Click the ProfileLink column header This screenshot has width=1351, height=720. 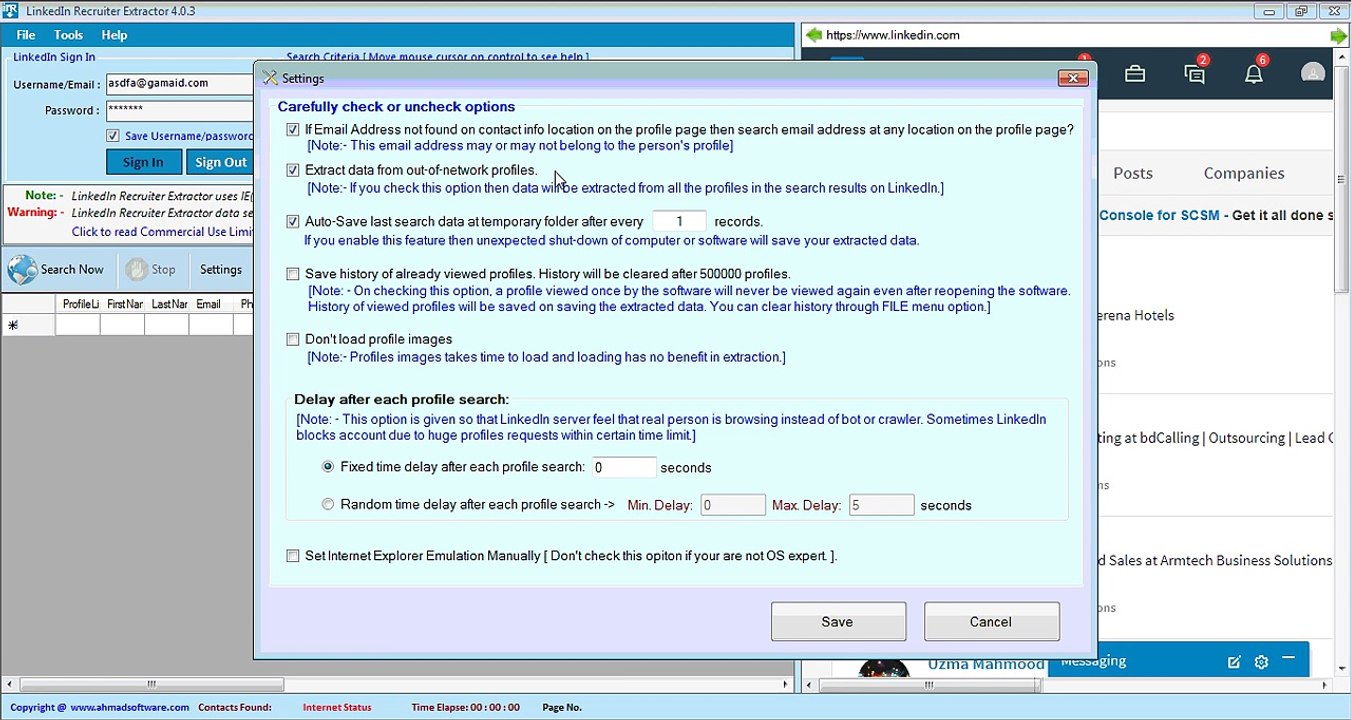pos(78,304)
